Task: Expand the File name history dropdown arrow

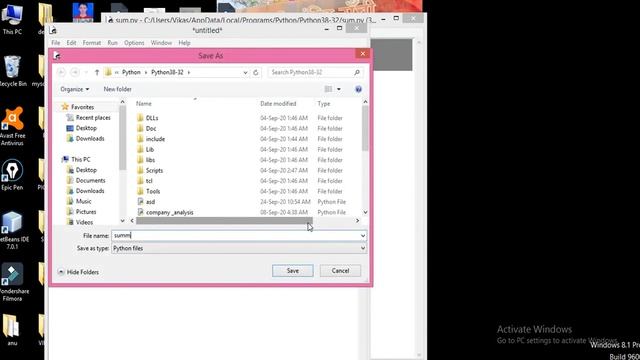Action: (x=362, y=236)
